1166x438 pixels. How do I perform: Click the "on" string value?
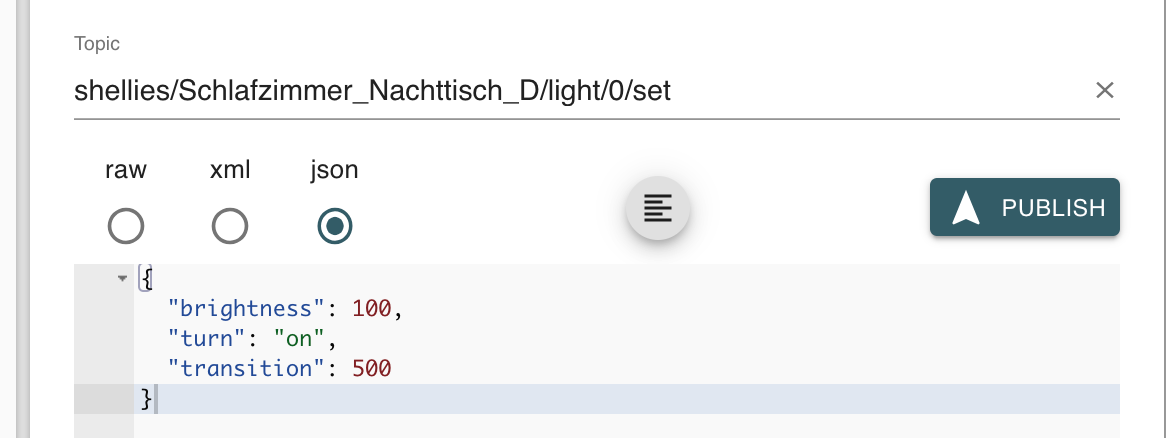[300, 339]
